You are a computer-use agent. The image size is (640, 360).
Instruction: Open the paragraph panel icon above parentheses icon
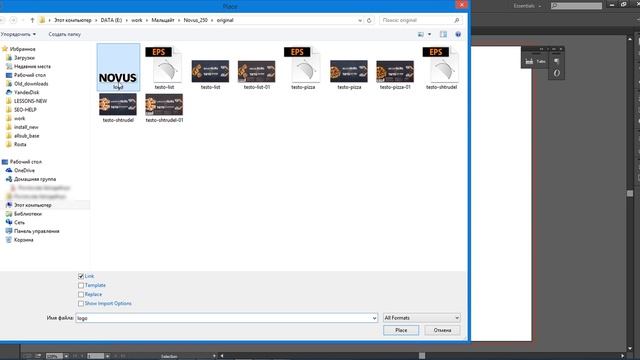pos(556,61)
